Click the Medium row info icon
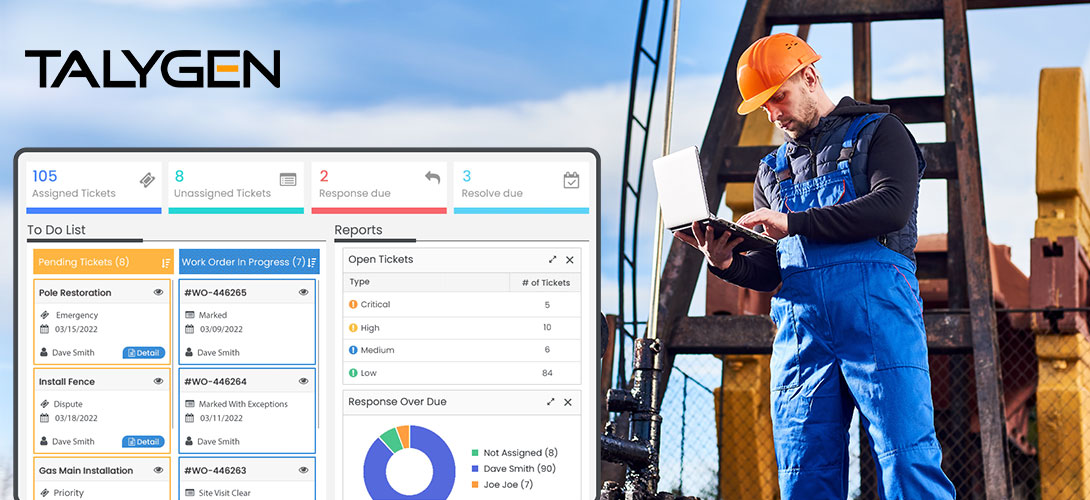Image resolution: width=1090 pixels, height=500 pixels. [353, 350]
